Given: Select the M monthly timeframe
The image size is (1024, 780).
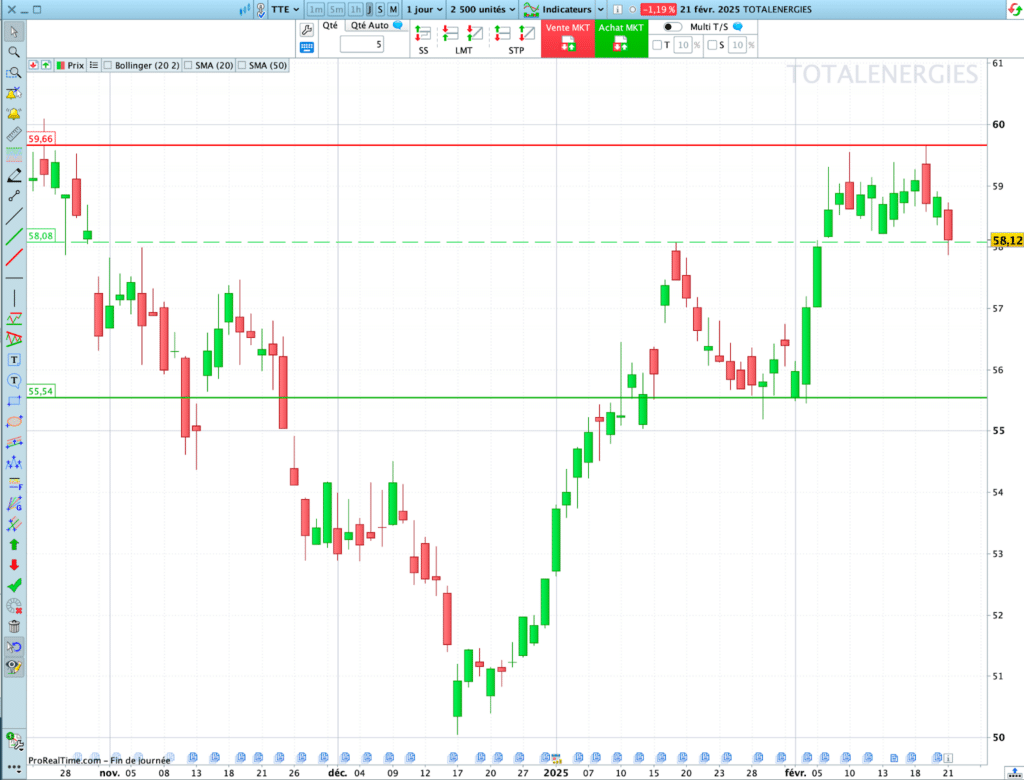Looking at the screenshot, I should point(393,9).
